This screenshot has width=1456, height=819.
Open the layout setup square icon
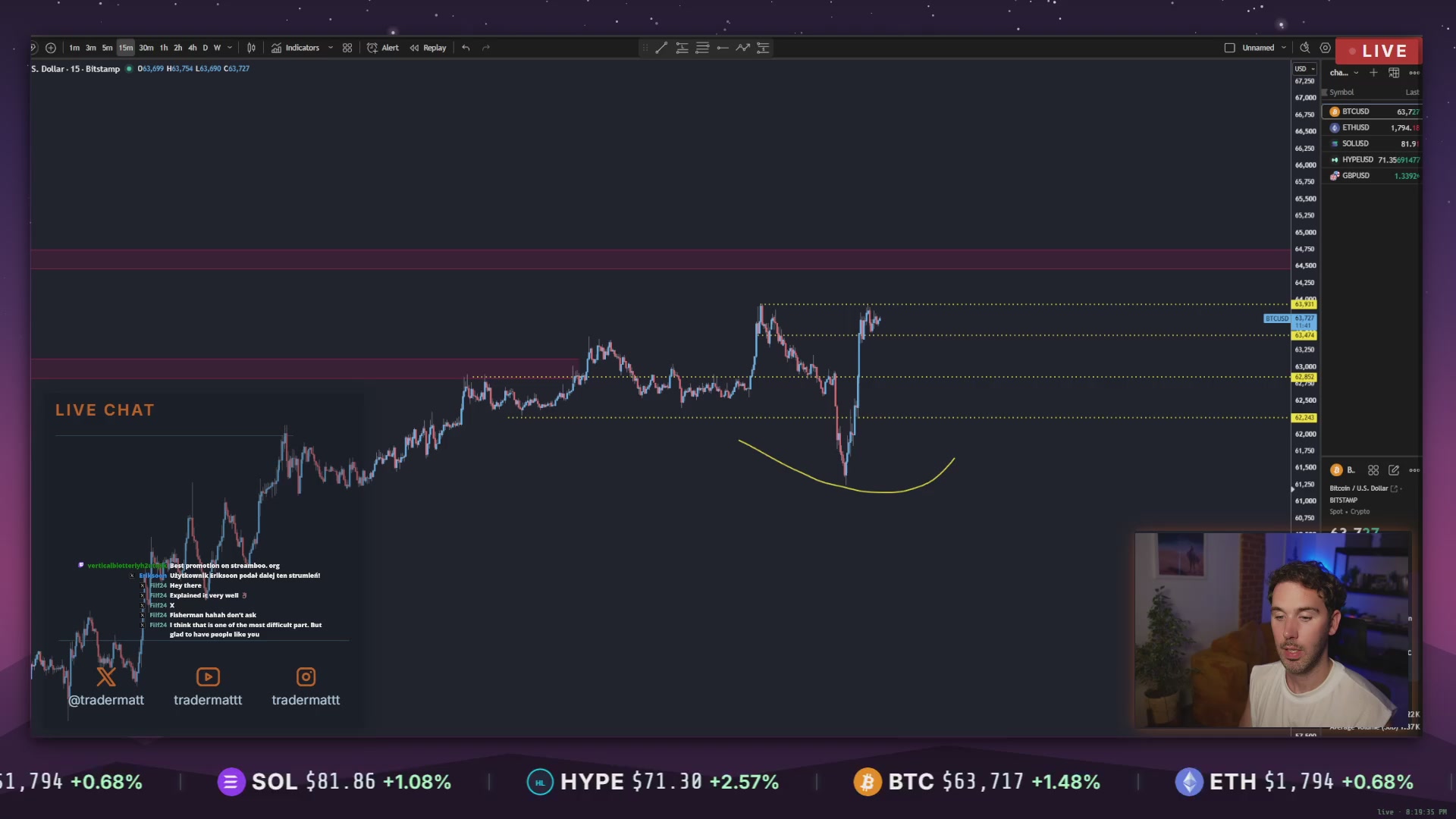pos(1229,48)
